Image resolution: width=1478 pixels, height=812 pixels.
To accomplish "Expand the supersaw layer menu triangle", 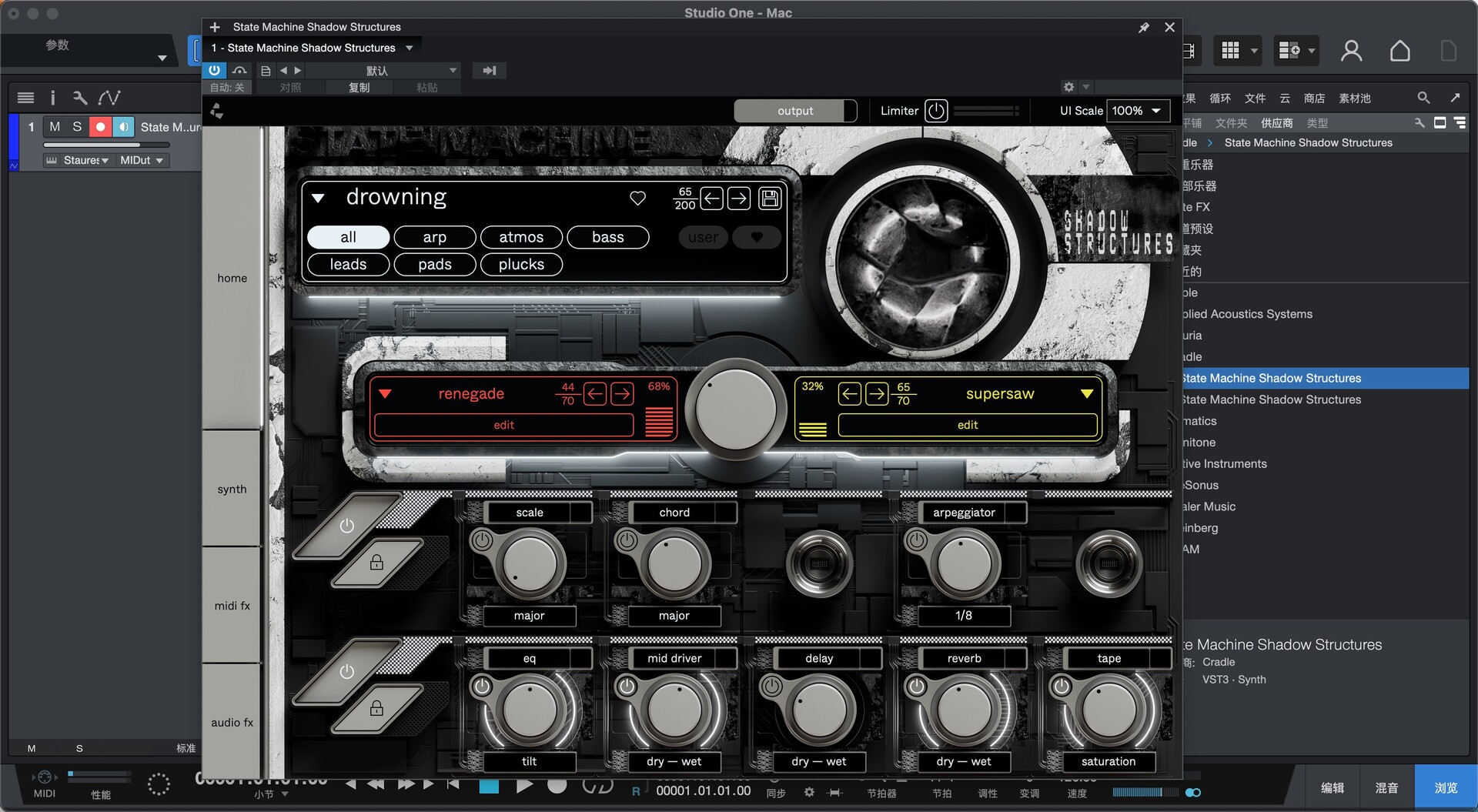I will pos(1087,394).
